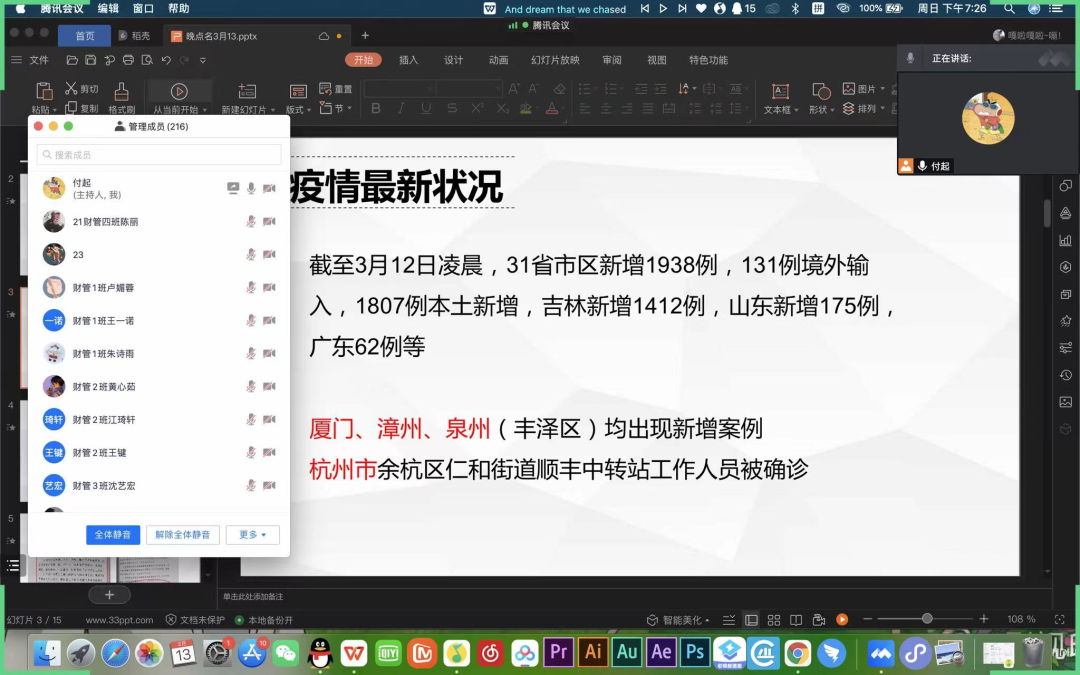Open WeChat from the dock
This screenshot has height=675, width=1080.
point(286,652)
